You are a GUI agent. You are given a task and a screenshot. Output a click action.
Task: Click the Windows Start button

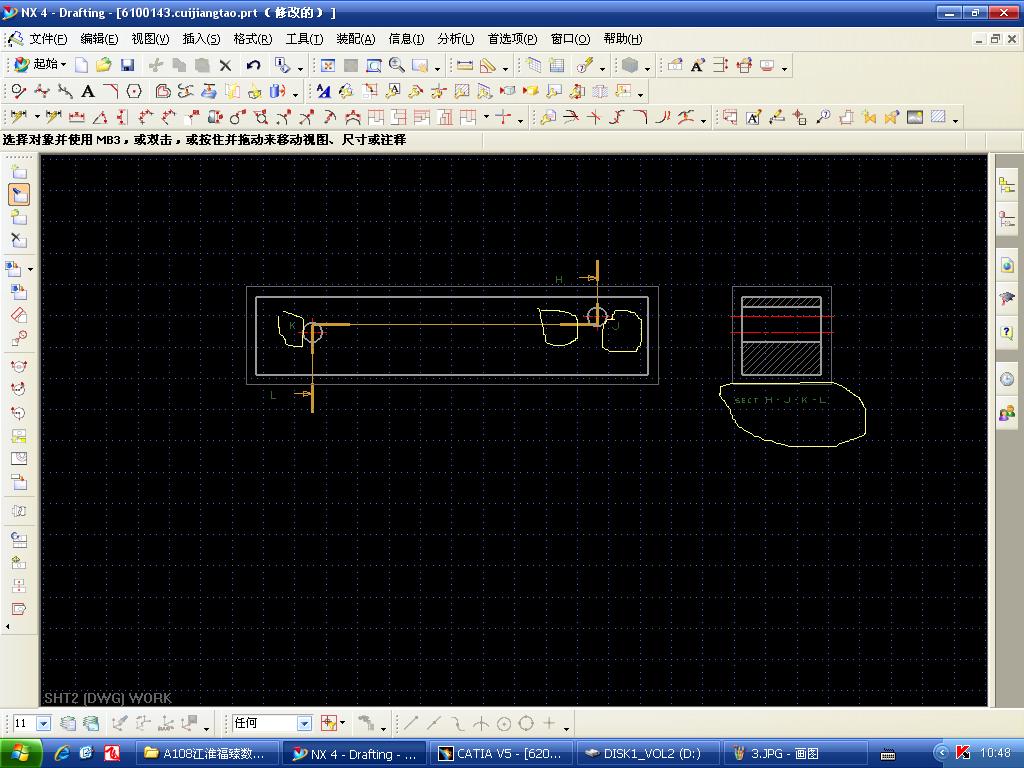pos(20,754)
